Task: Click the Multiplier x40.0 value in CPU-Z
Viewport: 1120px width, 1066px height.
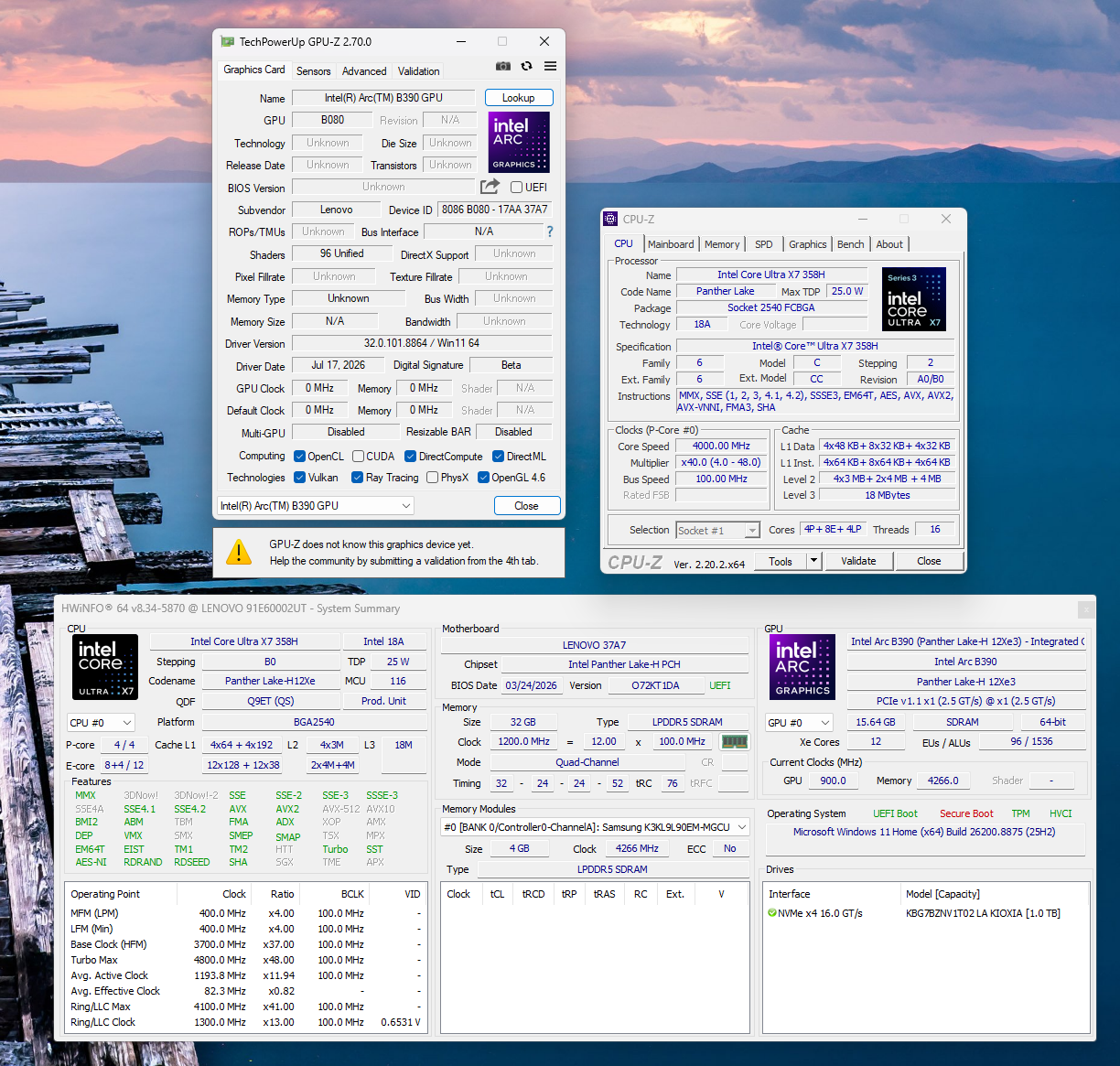Action: click(721, 462)
